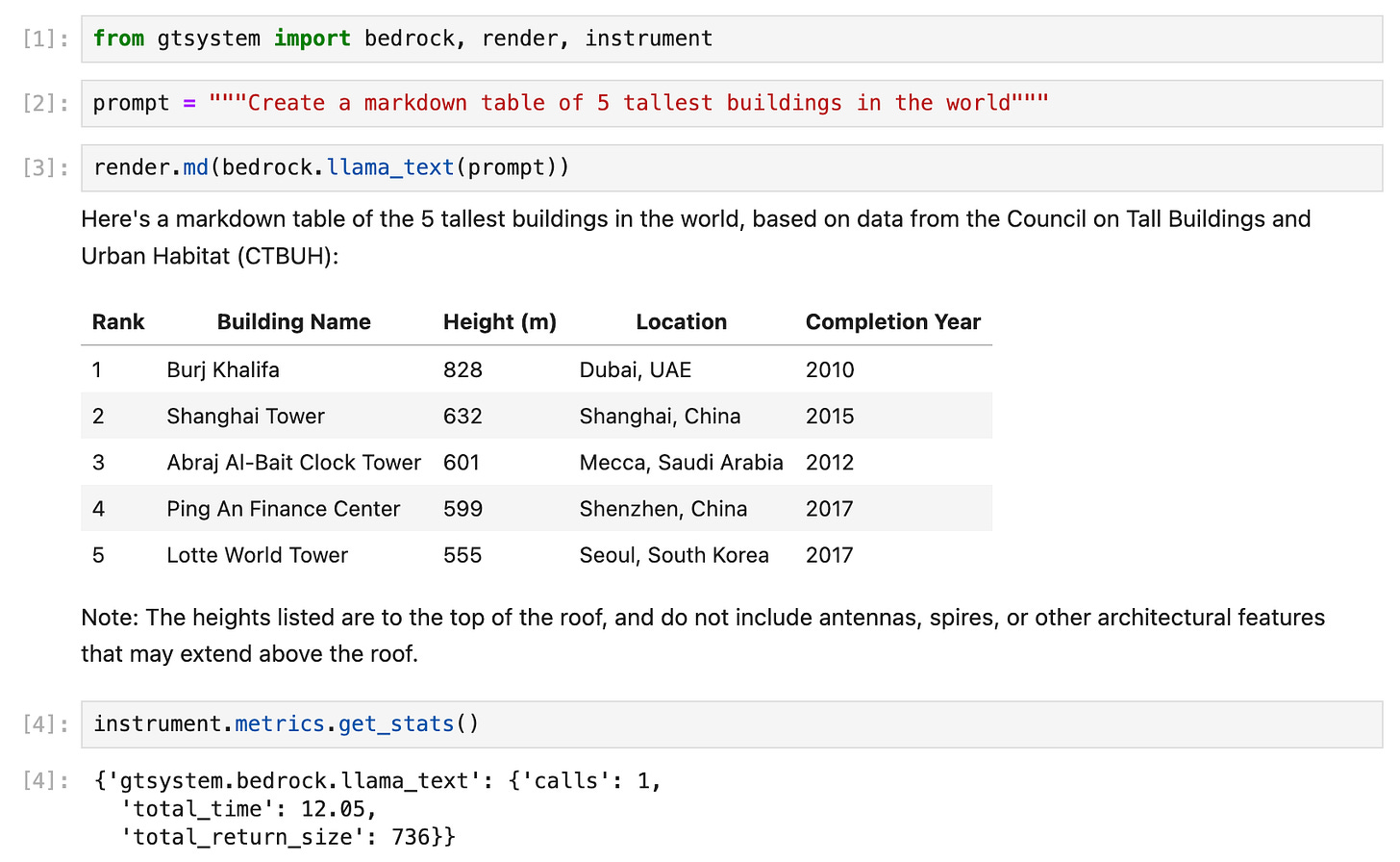Click the 'total_time': 12.05 output line
This screenshot has width=1400, height=862.
tap(248, 809)
